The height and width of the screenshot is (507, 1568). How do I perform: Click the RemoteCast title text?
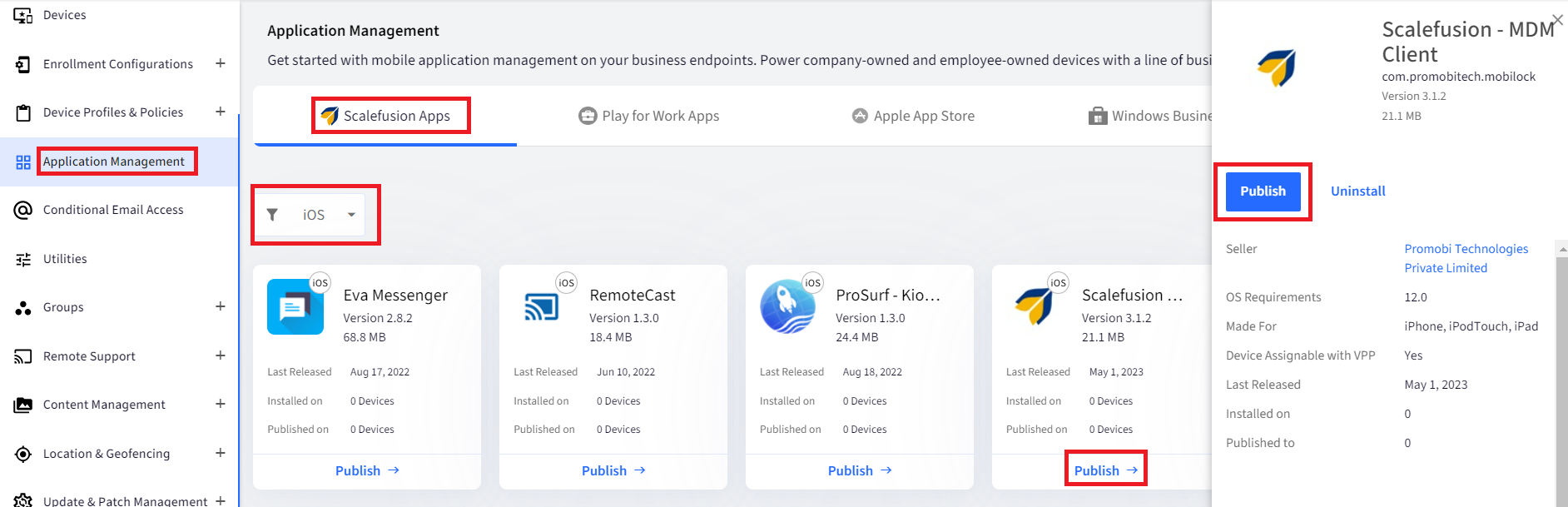633,296
